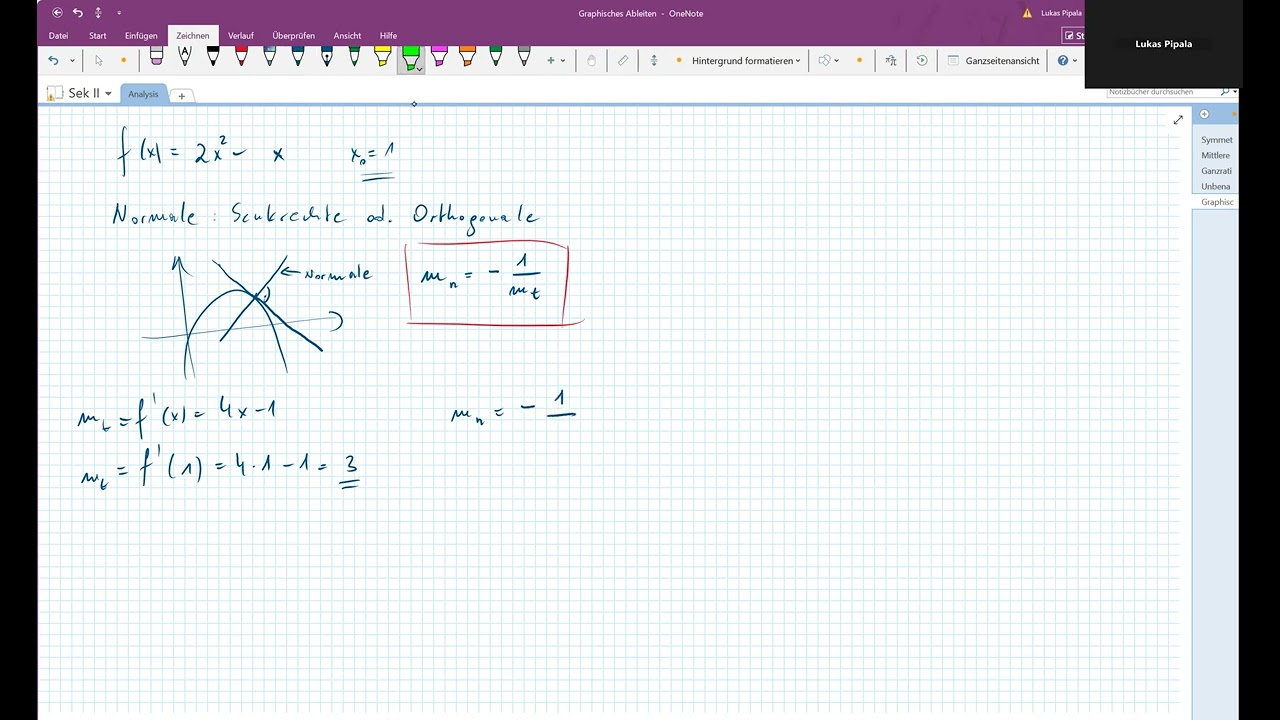Click the expand page arrows icon
Screen dimensions: 1280x720
tap(1178, 120)
